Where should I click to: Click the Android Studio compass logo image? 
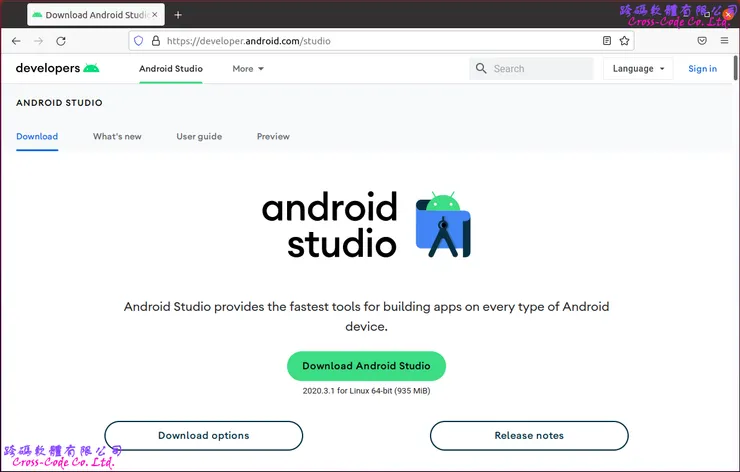tap(443, 224)
